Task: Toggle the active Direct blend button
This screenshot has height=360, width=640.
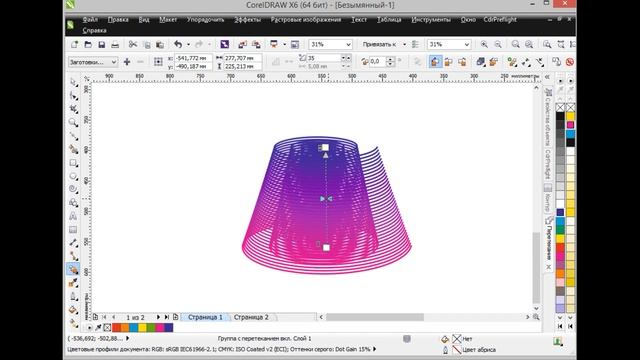Action: 435,62
